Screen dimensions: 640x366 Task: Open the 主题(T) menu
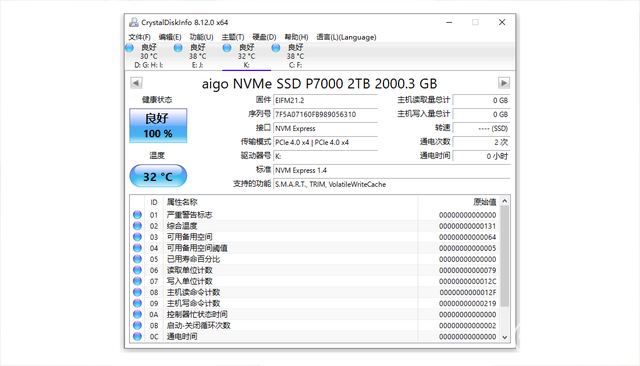(x=233, y=37)
